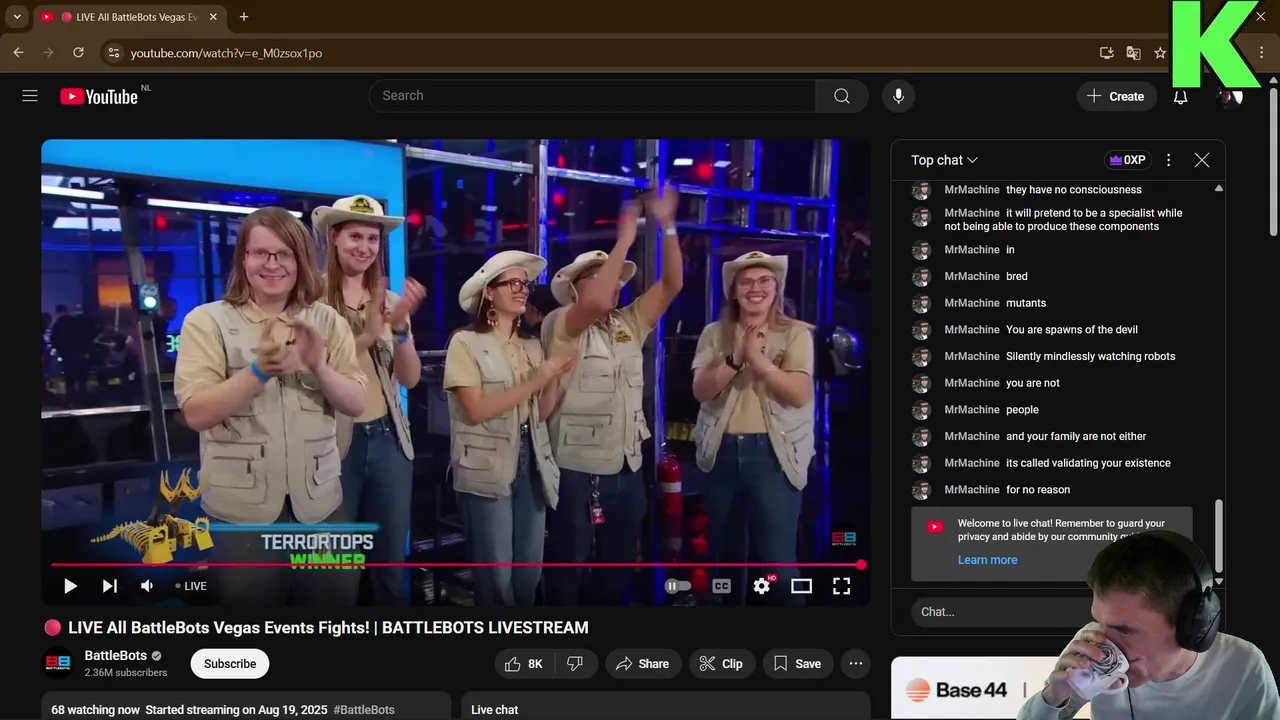This screenshot has height=720, width=1280.
Task: Click the install app icon in address bar
Action: [1106, 53]
